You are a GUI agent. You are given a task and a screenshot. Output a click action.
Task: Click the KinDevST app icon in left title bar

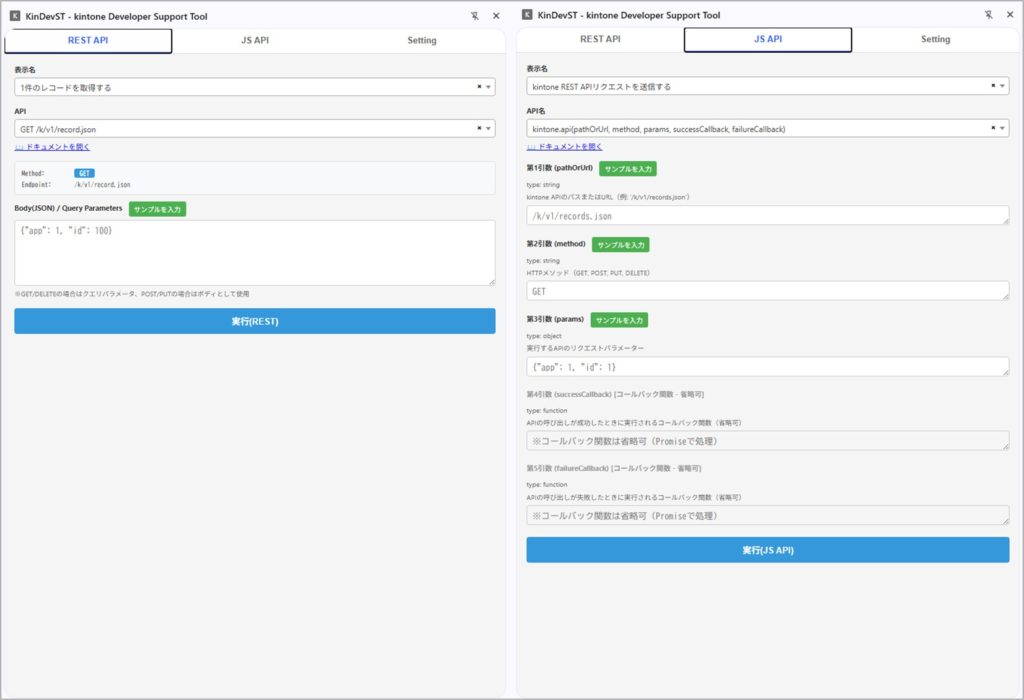tap(13, 15)
